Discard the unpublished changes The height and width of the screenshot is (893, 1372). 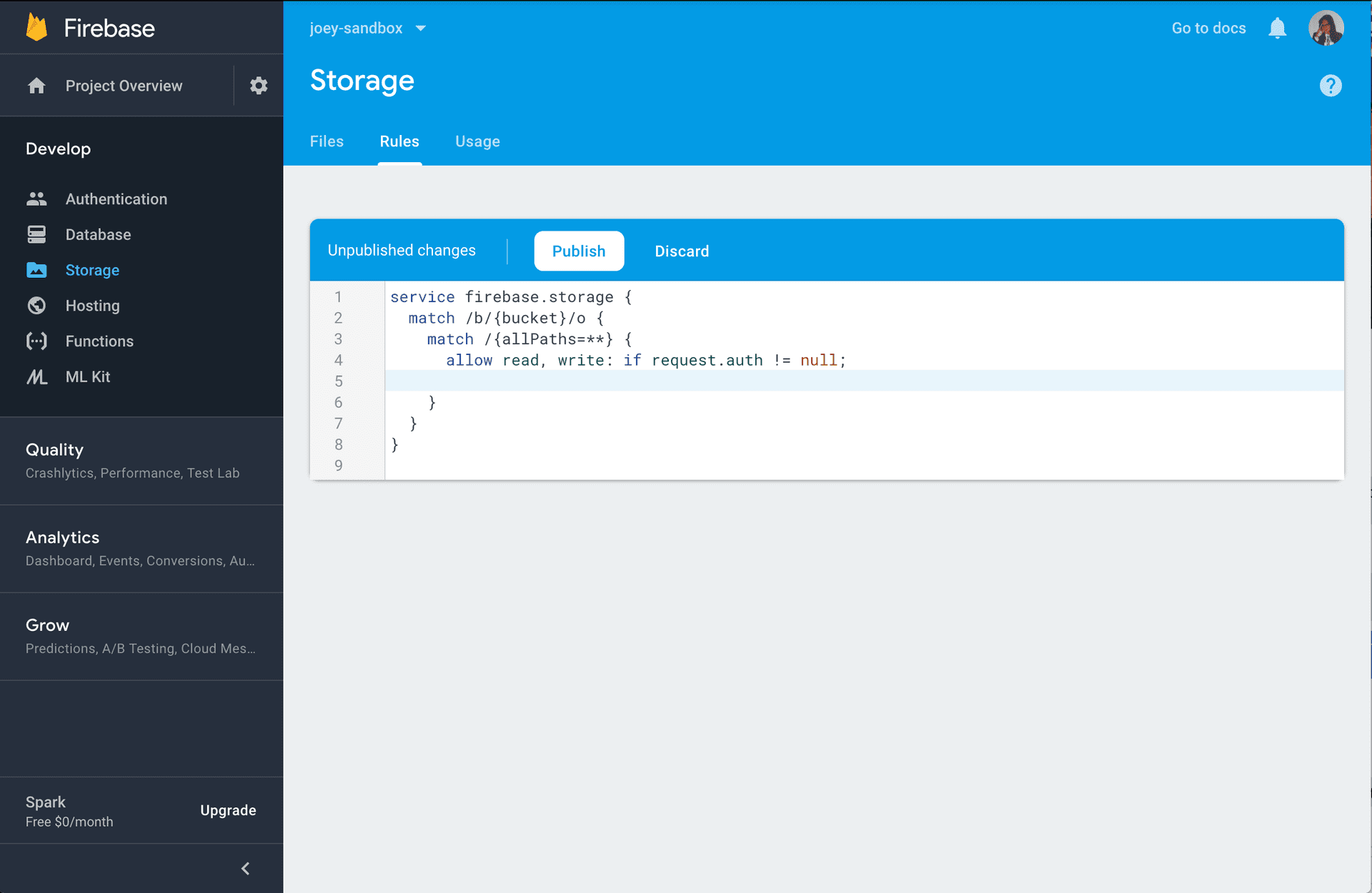coord(682,251)
